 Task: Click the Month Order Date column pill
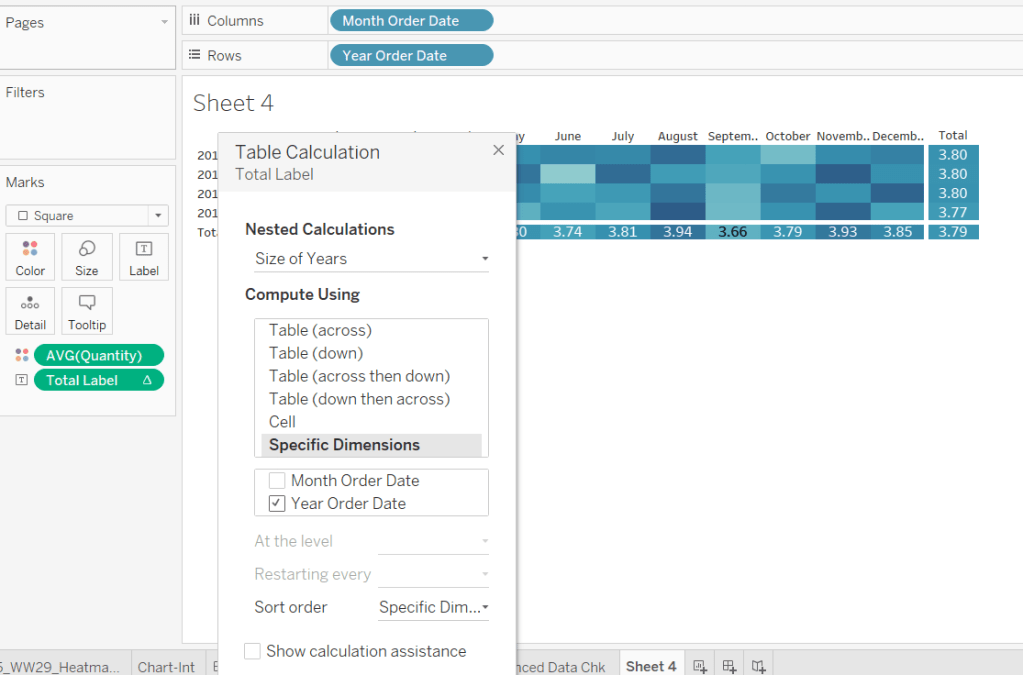click(411, 20)
